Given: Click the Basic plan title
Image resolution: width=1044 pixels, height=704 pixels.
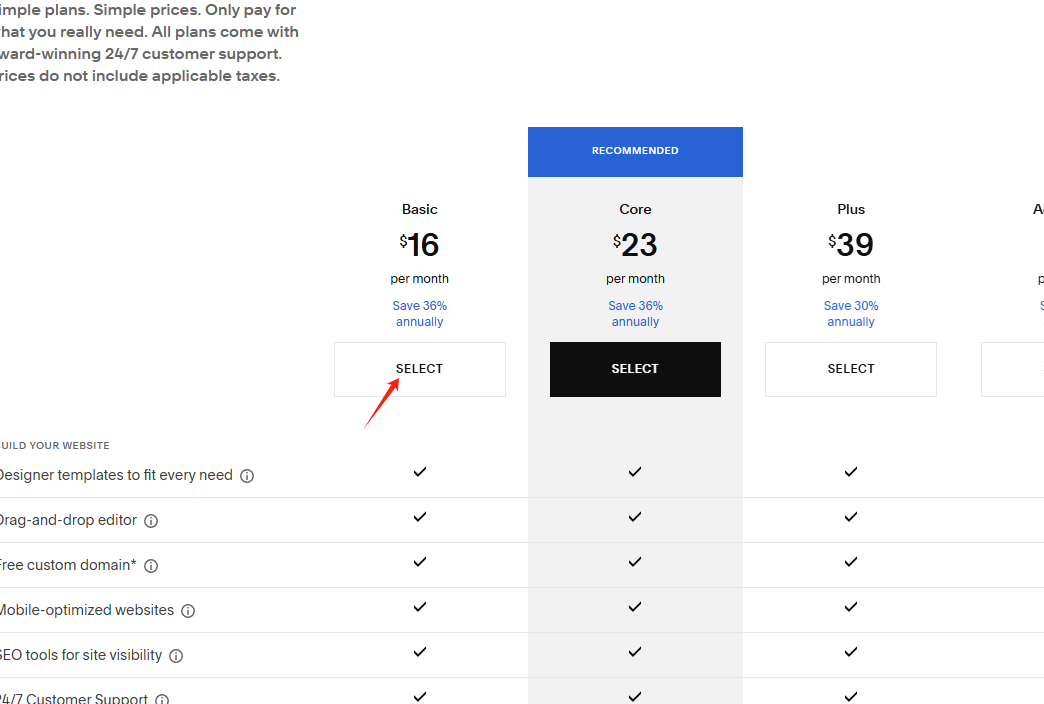Looking at the screenshot, I should coord(420,209).
